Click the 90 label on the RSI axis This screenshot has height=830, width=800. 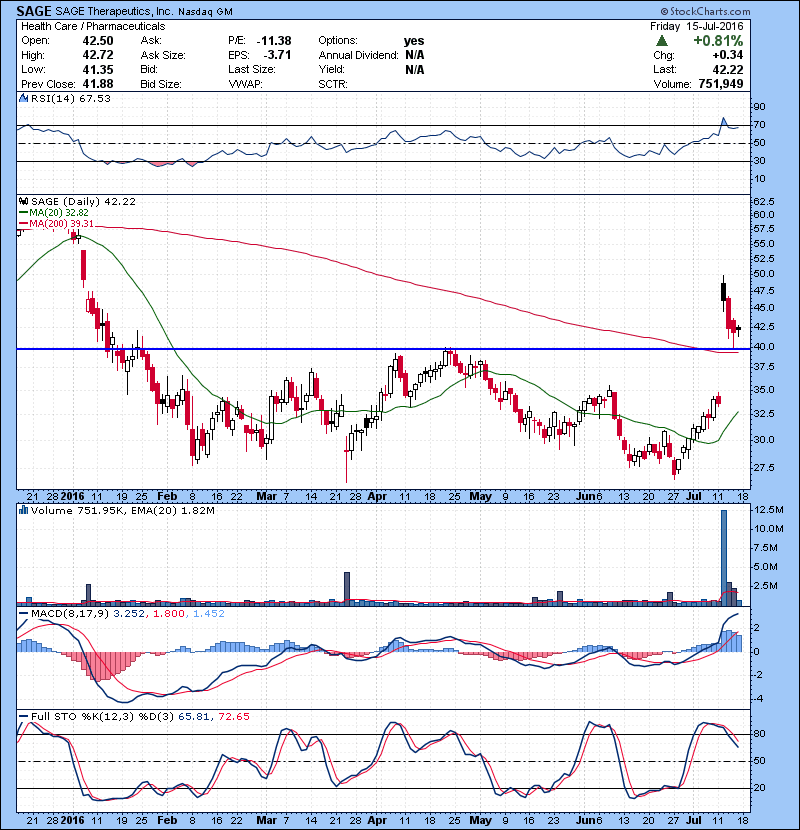click(x=759, y=107)
